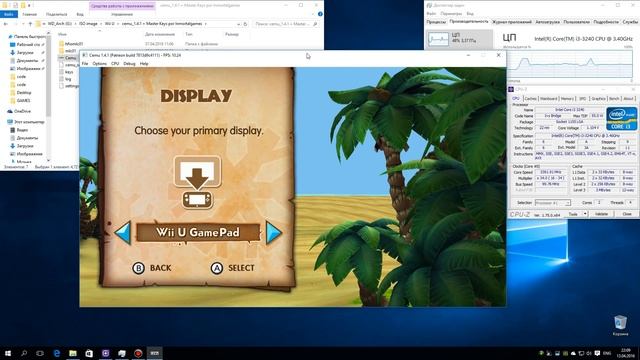Click the Windows Start button
The width and height of the screenshot is (640, 360).
[8, 353]
